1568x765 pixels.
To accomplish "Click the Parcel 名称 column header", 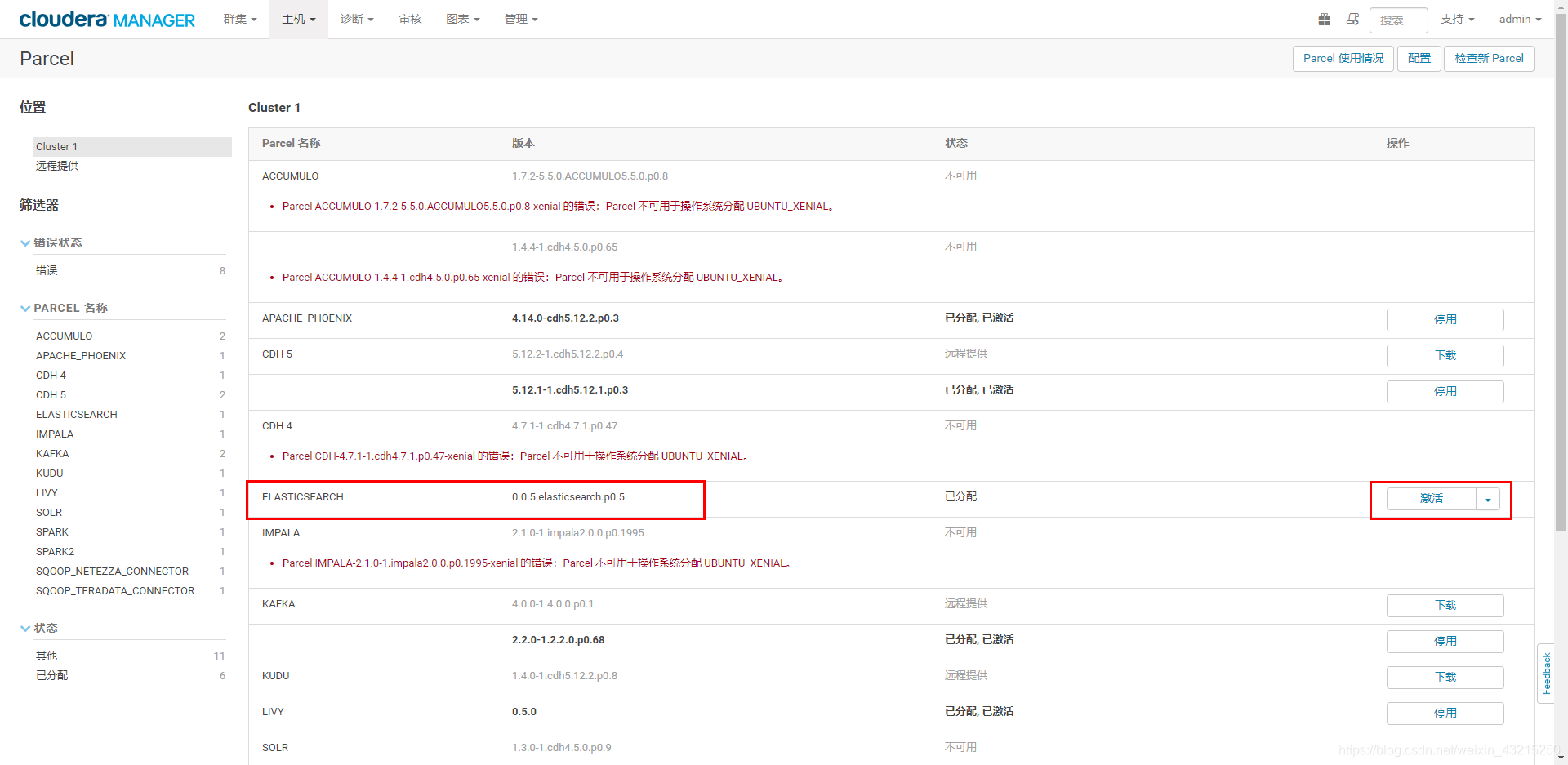I will click(x=291, y=143).
